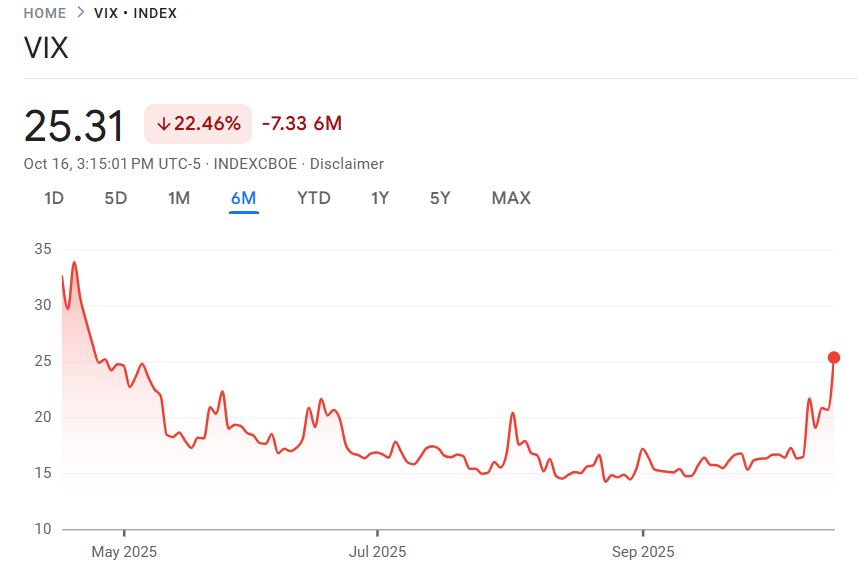Click the May 2025 axis label

[x=124, y=551]
